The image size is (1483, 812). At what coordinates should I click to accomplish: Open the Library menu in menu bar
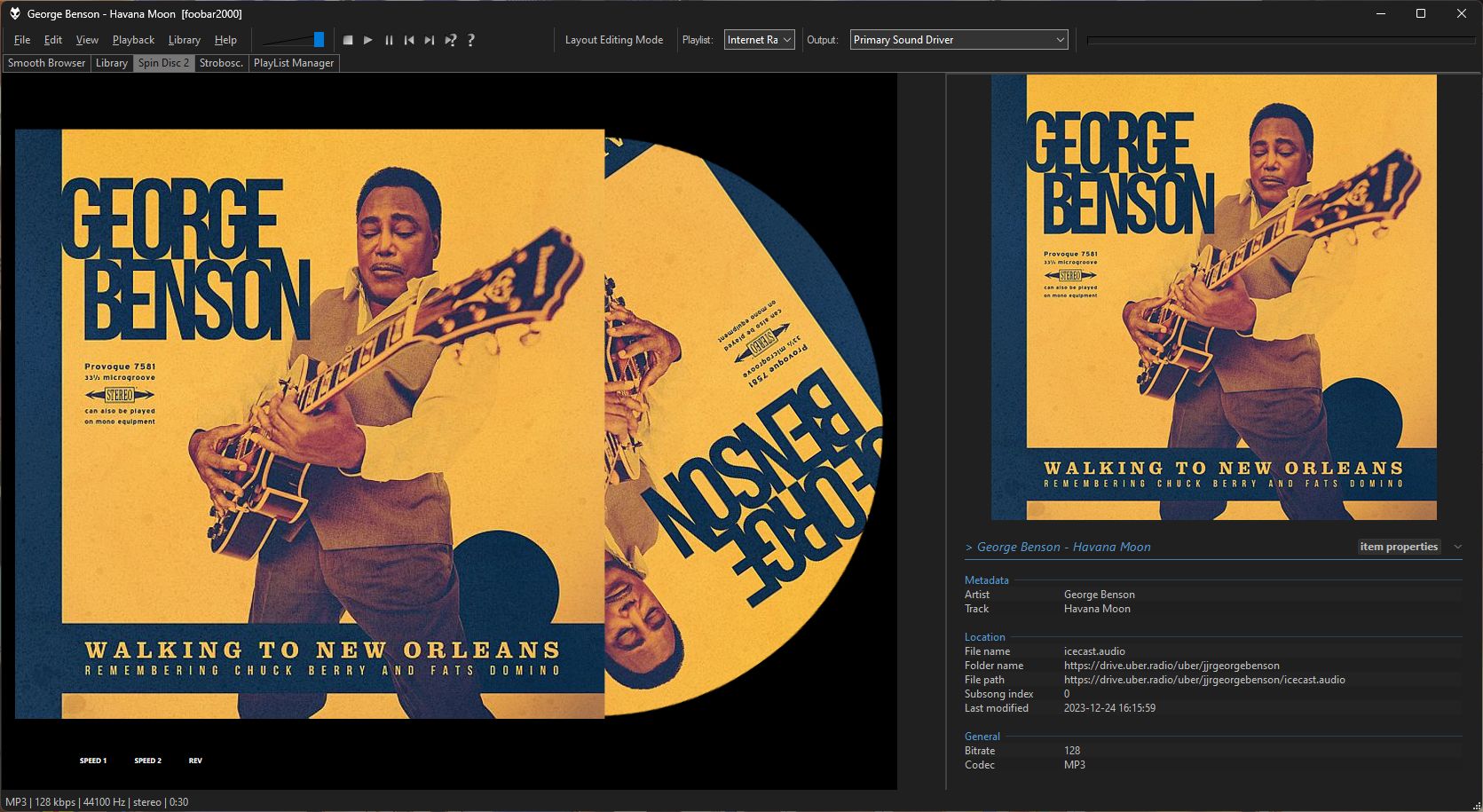pyautogui.click(x=184, y=40)
